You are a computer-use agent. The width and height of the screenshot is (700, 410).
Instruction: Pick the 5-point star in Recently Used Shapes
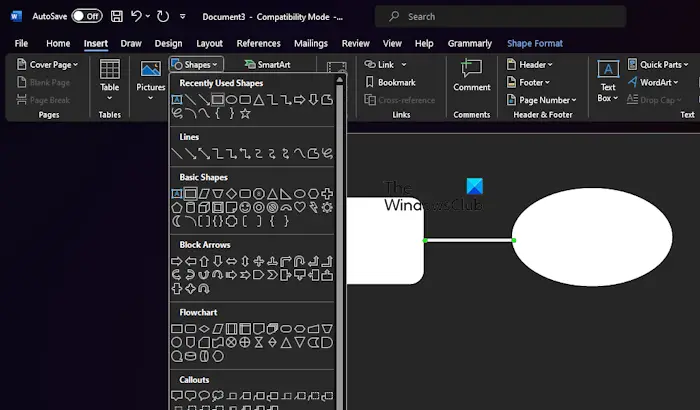point(245,113)
